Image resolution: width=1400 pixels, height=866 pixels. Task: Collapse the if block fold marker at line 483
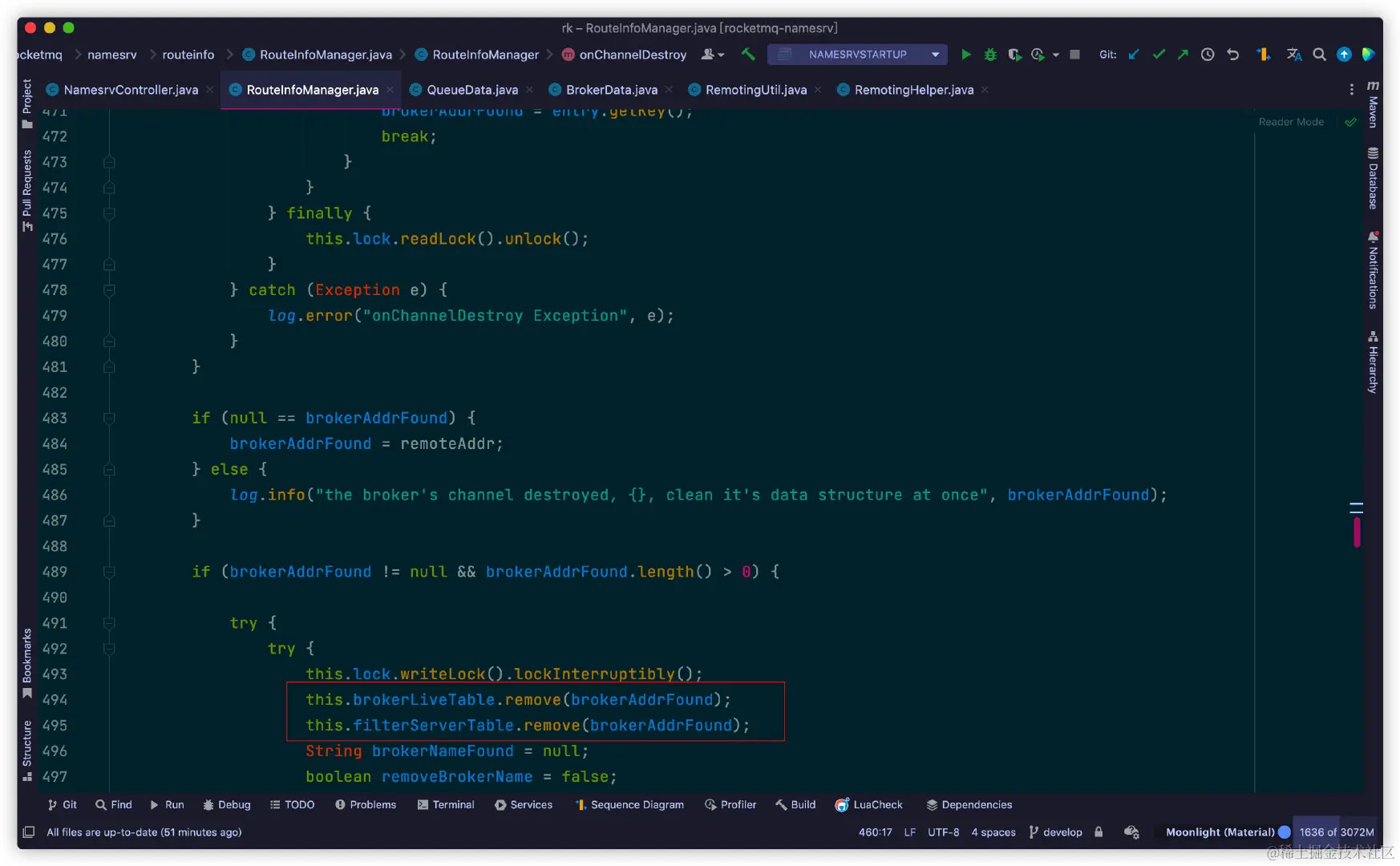pos(109,419)
